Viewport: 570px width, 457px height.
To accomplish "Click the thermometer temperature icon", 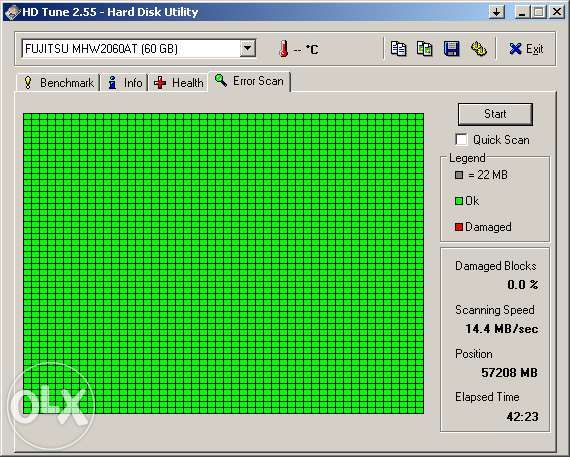I will (284, 49).
